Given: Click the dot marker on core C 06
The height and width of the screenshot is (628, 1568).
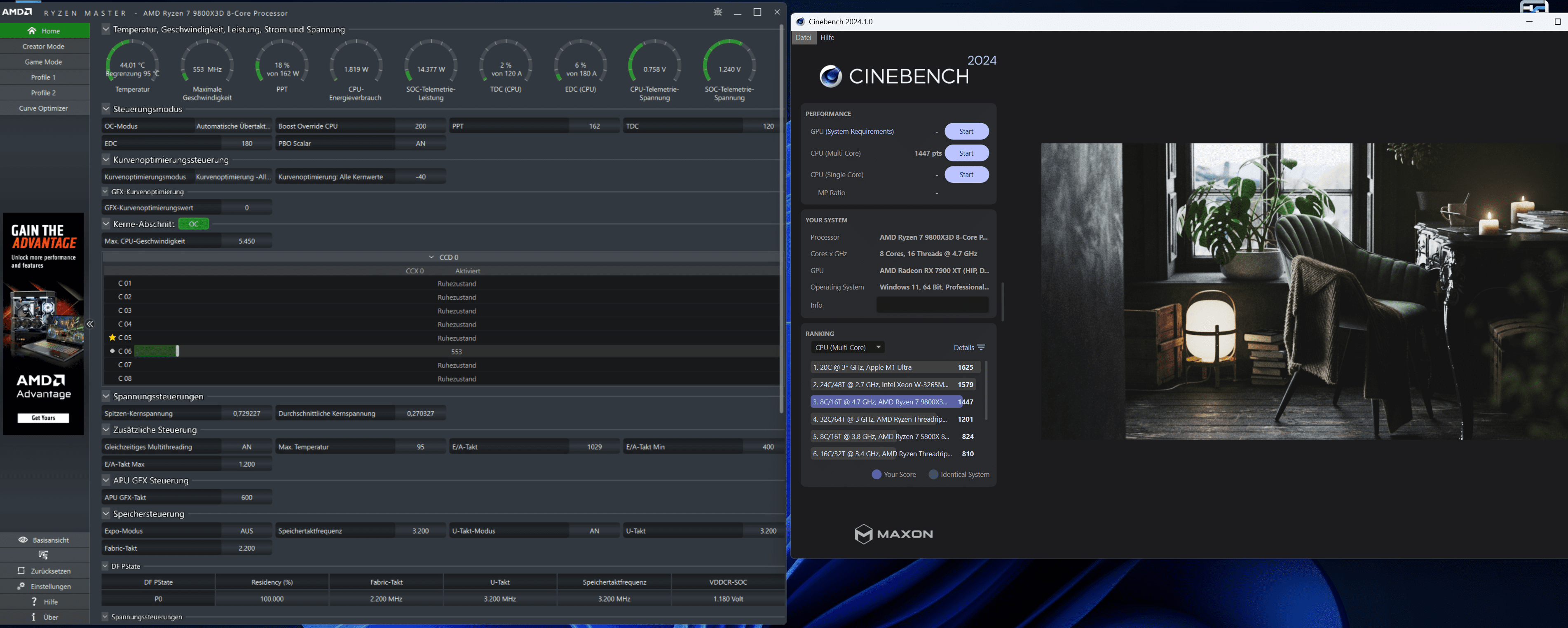Looking at the screenshot, I should point(112,351).
